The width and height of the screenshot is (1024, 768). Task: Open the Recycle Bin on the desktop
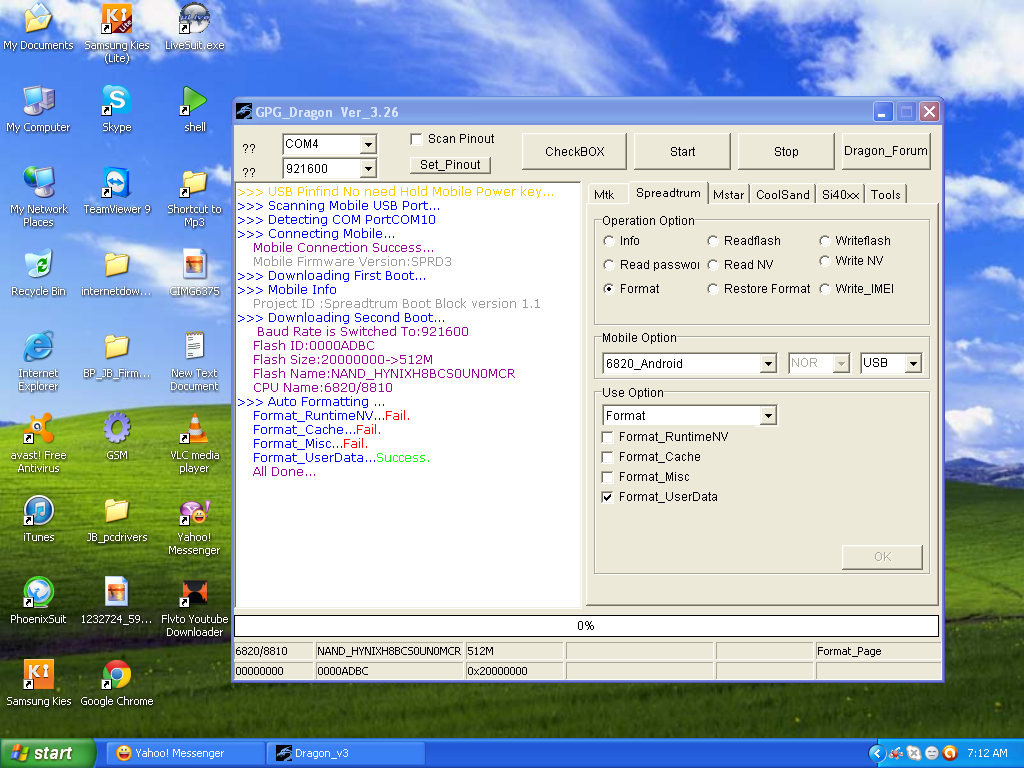tap(38, 265)
